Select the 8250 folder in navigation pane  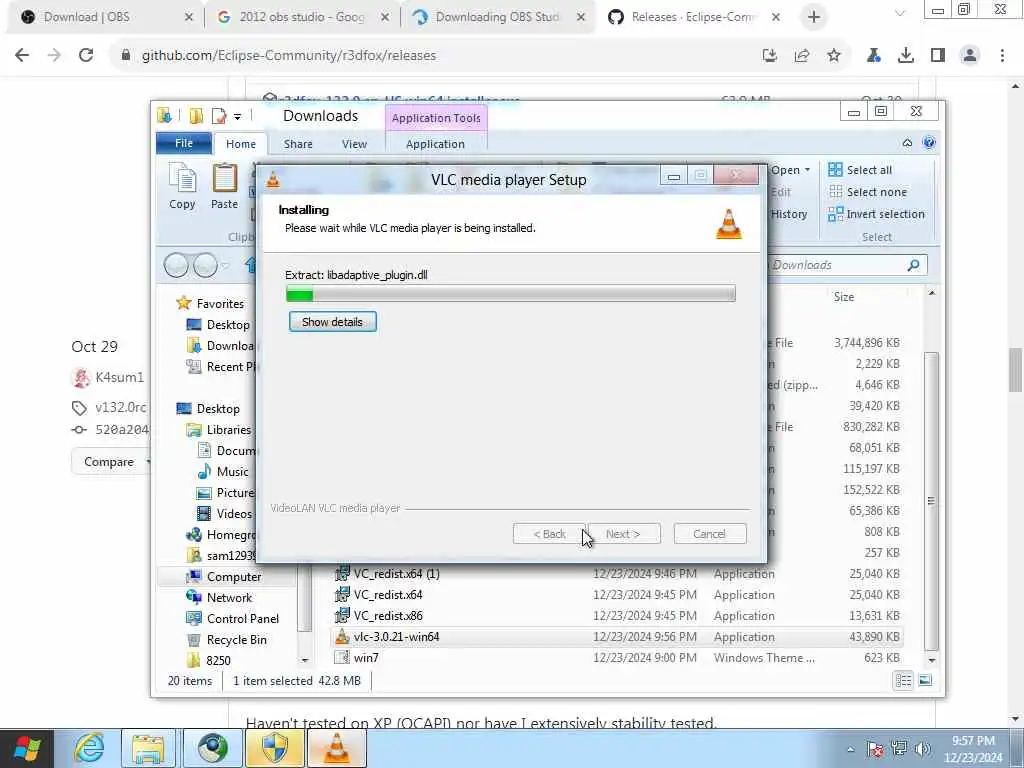(209, 660)
